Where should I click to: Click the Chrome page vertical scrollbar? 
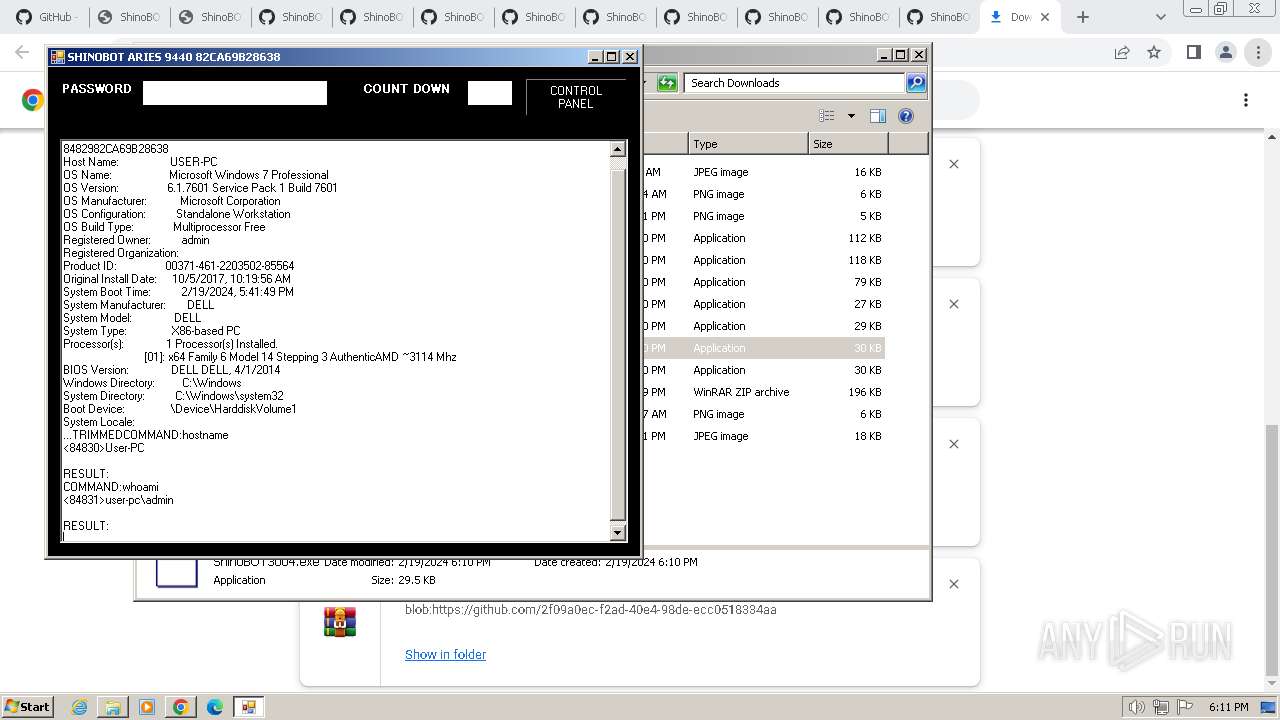(1272, 548)
